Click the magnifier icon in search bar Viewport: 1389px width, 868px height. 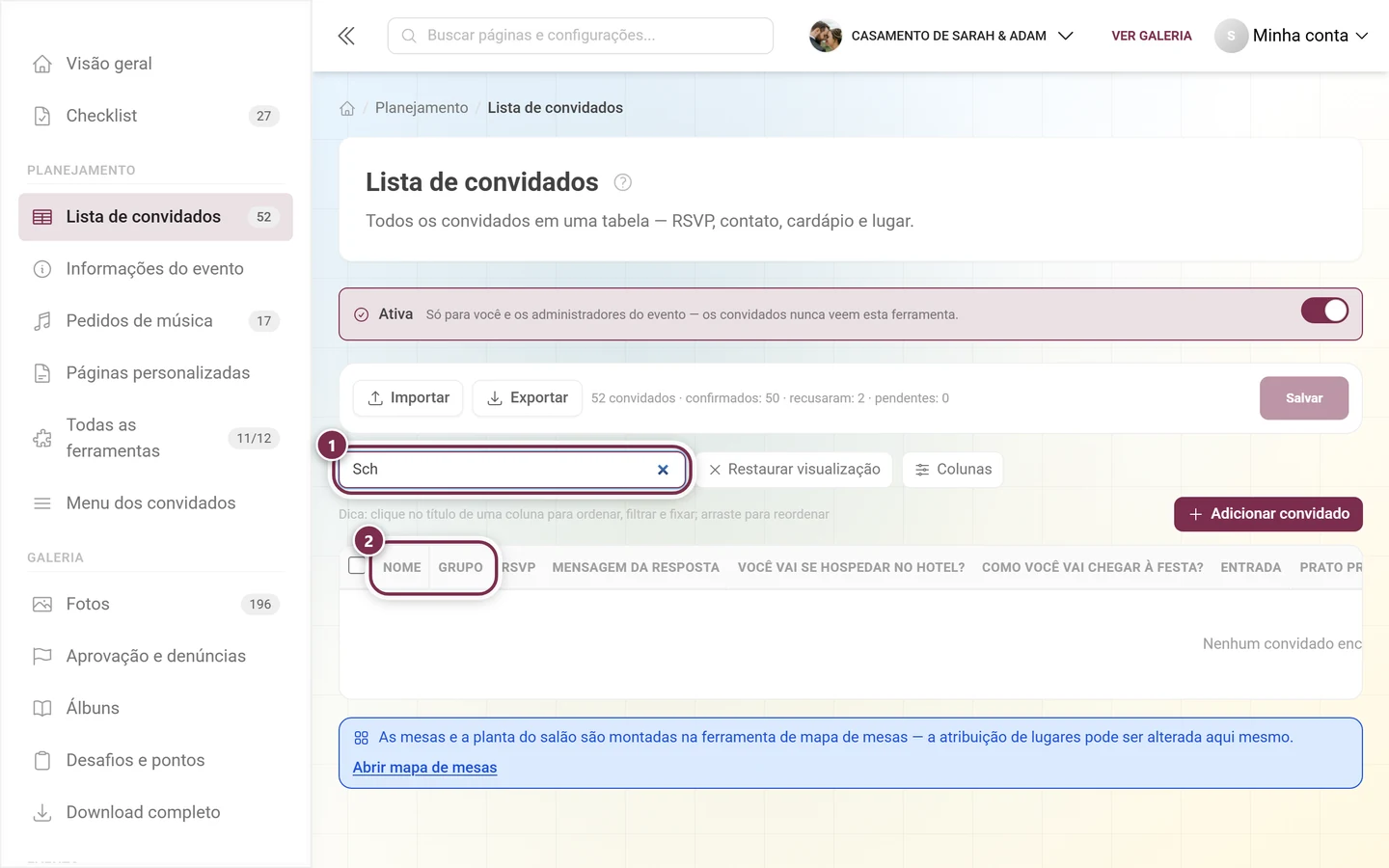(409, 36)
